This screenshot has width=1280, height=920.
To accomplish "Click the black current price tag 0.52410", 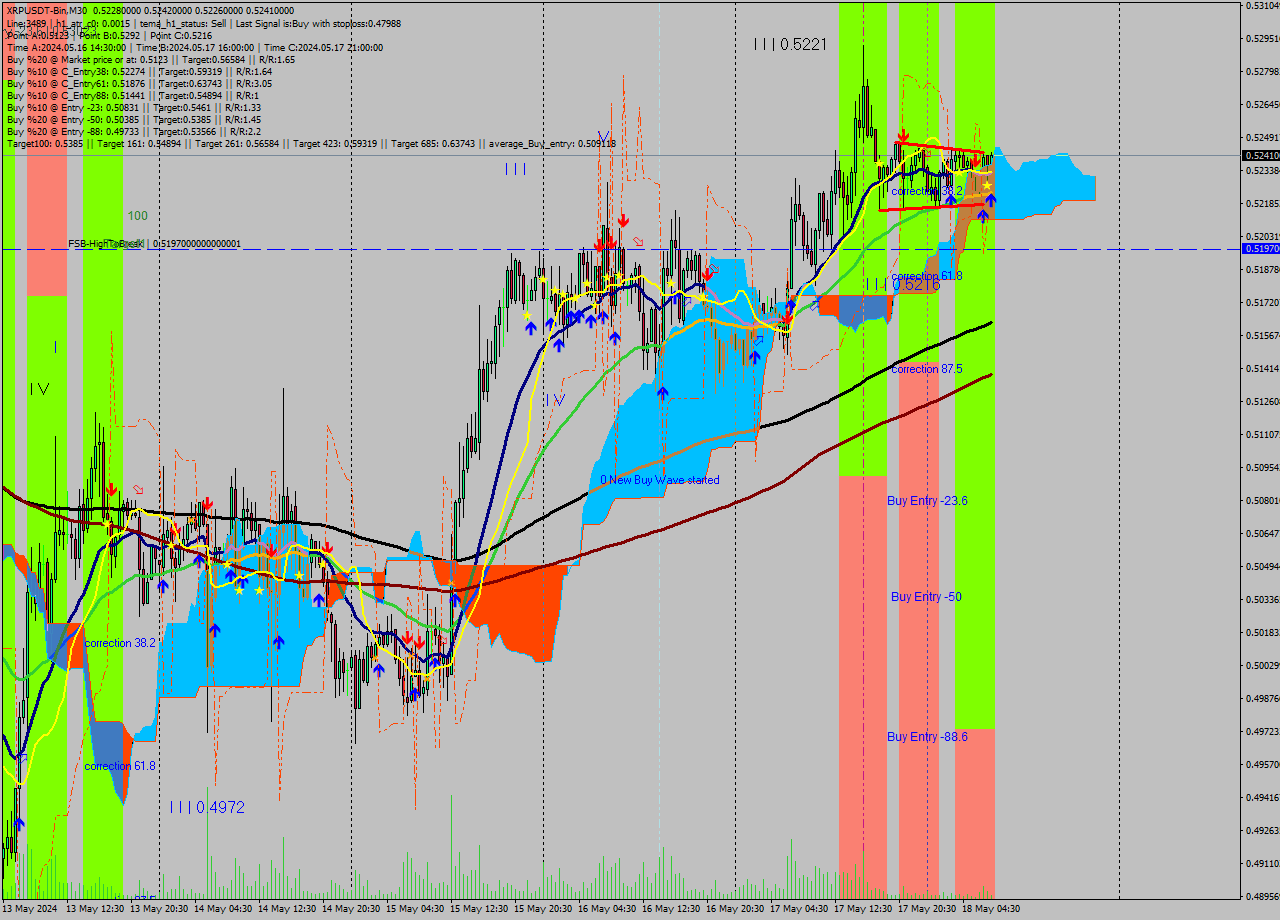I will point(1260,155).
